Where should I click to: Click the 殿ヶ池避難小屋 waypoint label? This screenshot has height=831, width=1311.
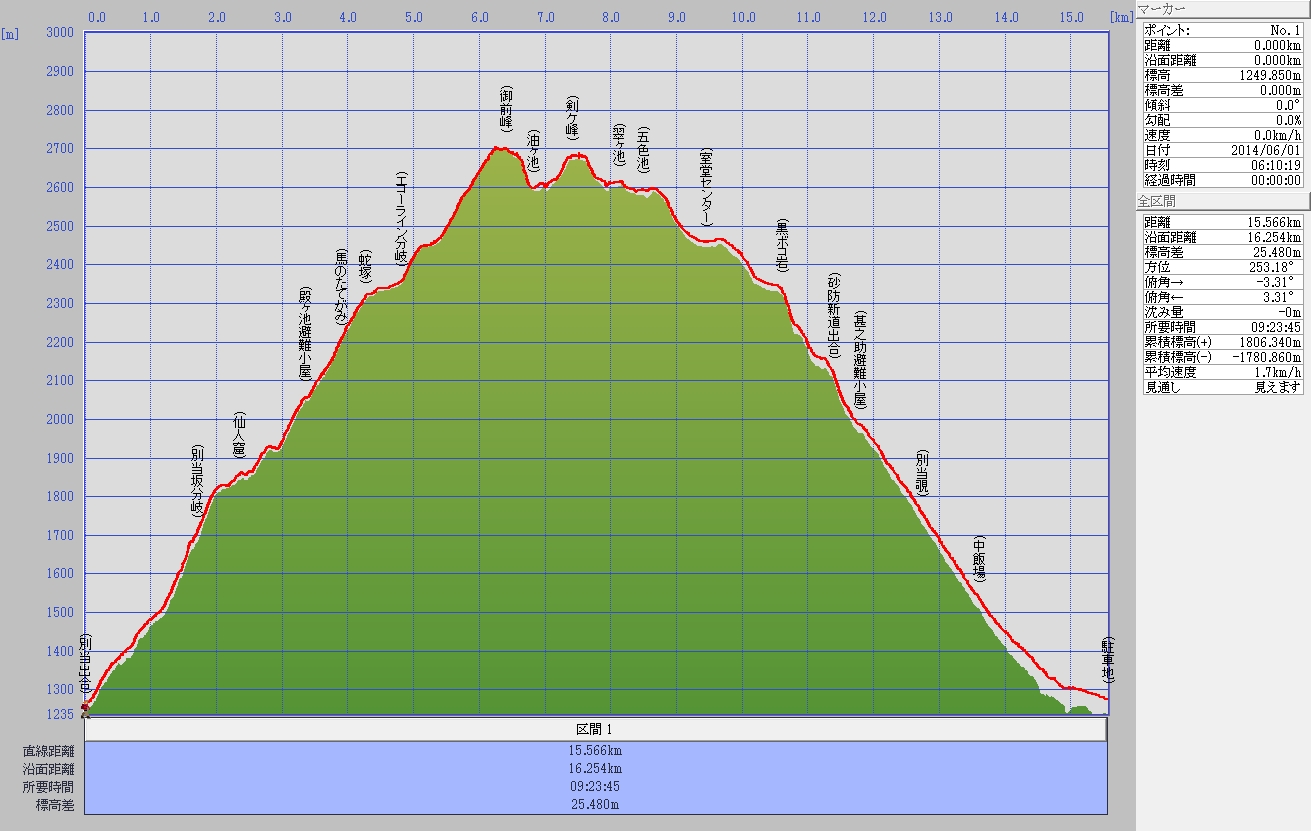[305, 334]
